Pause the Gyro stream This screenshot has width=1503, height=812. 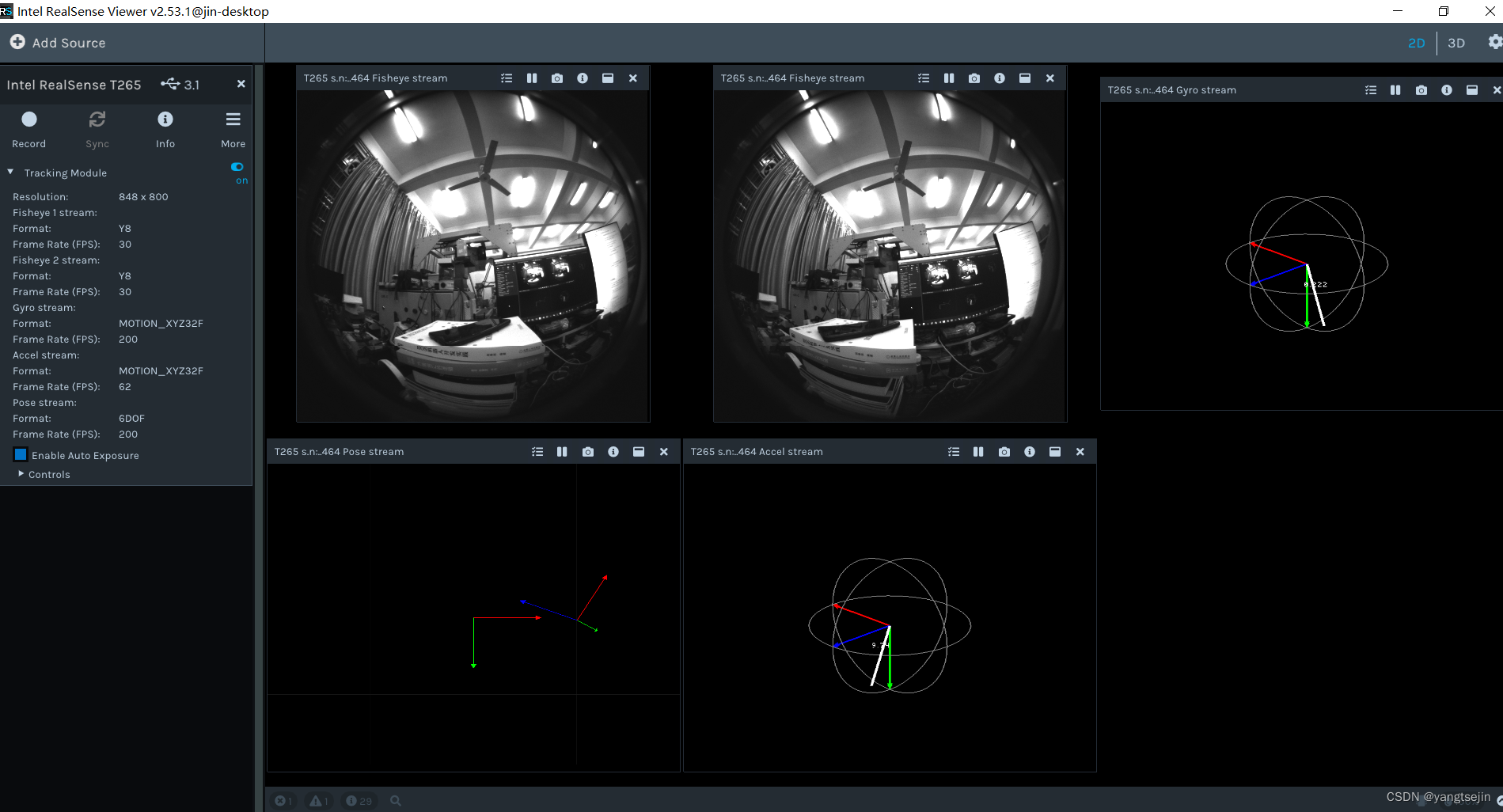tap(1395, 90)
